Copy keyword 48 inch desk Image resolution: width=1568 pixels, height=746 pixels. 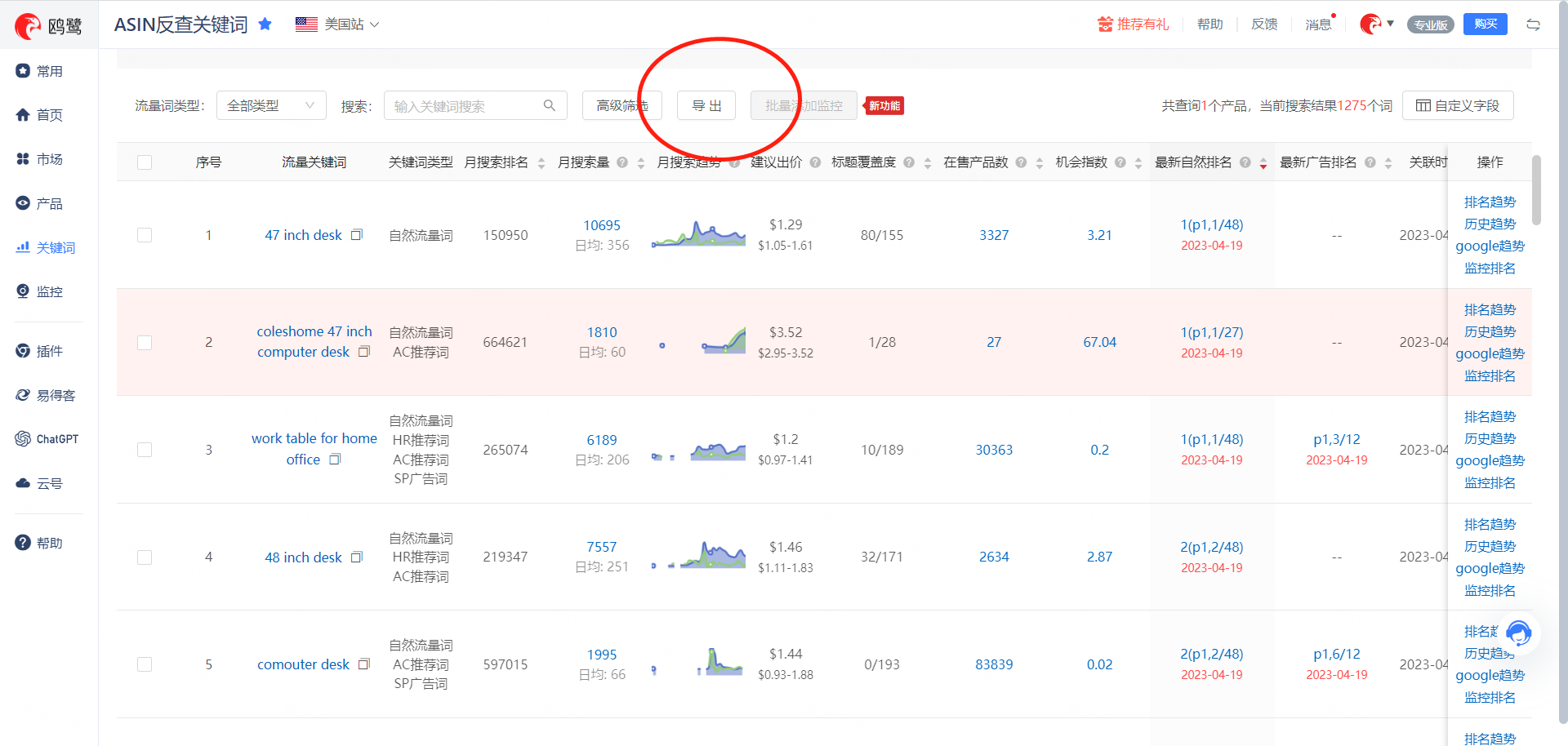pos(356,557)
